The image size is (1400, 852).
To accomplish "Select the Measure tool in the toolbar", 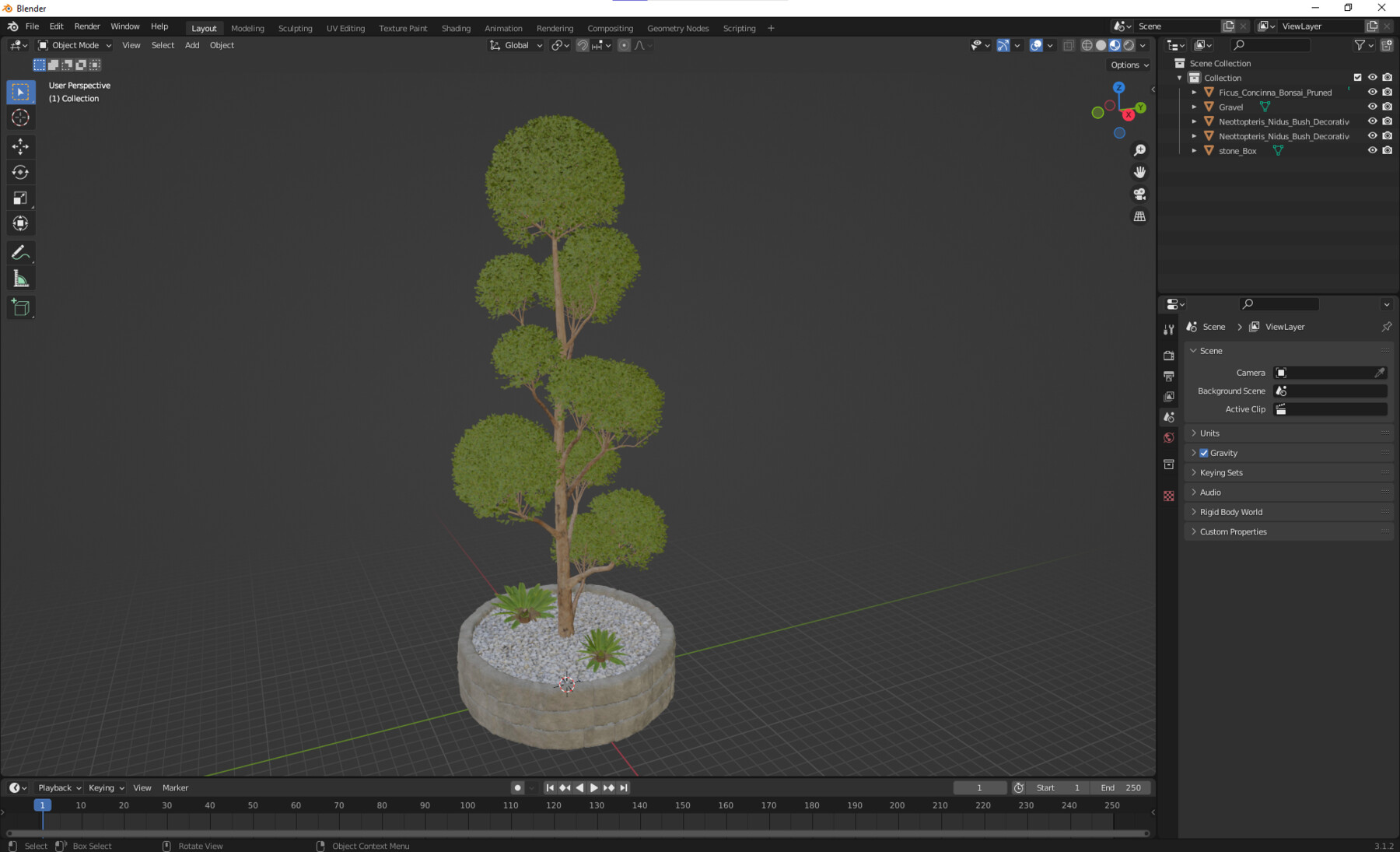I will [x=21, y=277].
